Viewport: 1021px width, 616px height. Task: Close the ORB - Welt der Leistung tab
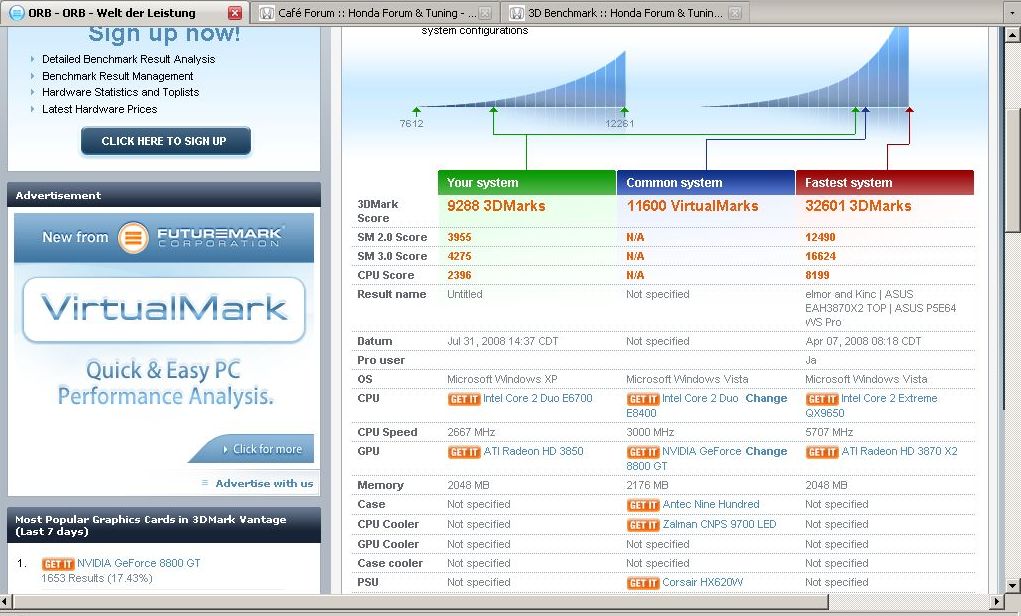[x=235, y=12]
